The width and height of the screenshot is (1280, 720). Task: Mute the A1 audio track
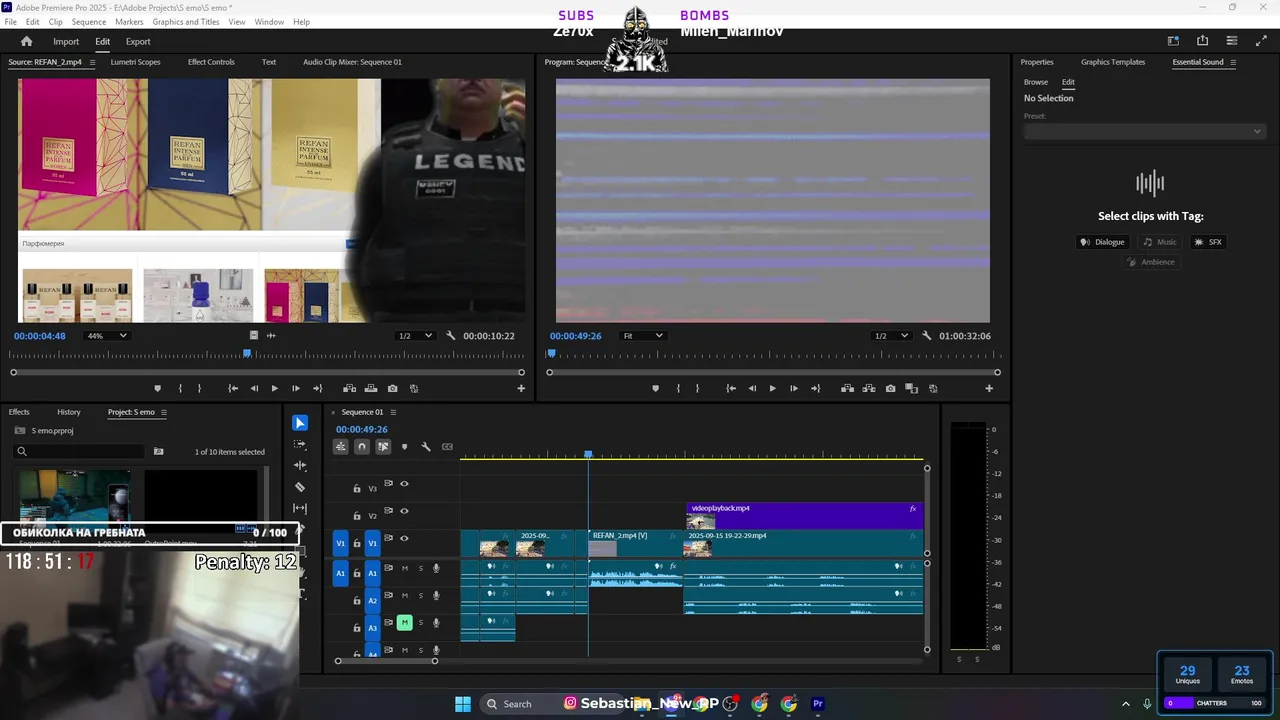tap(404, 568)
